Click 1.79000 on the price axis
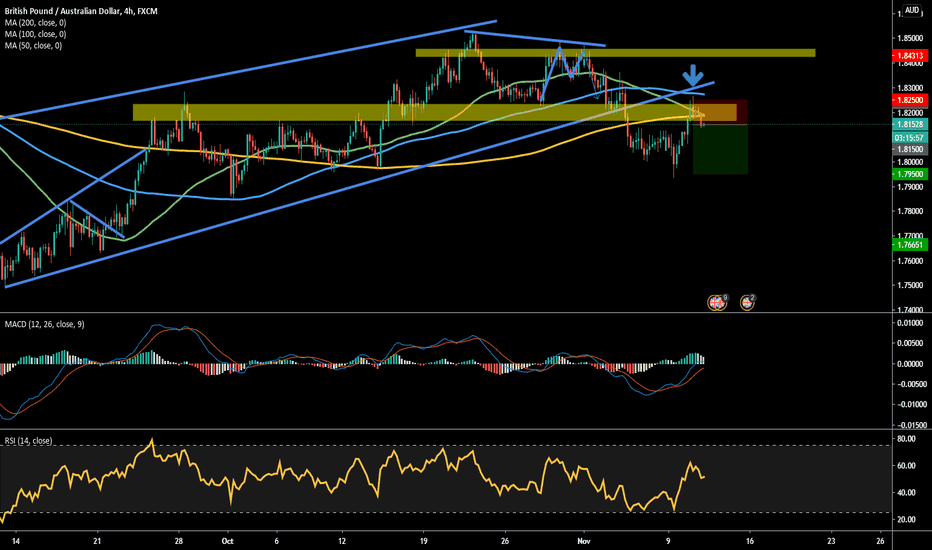Viewport: 932px width, 550px height. point(910,187)
